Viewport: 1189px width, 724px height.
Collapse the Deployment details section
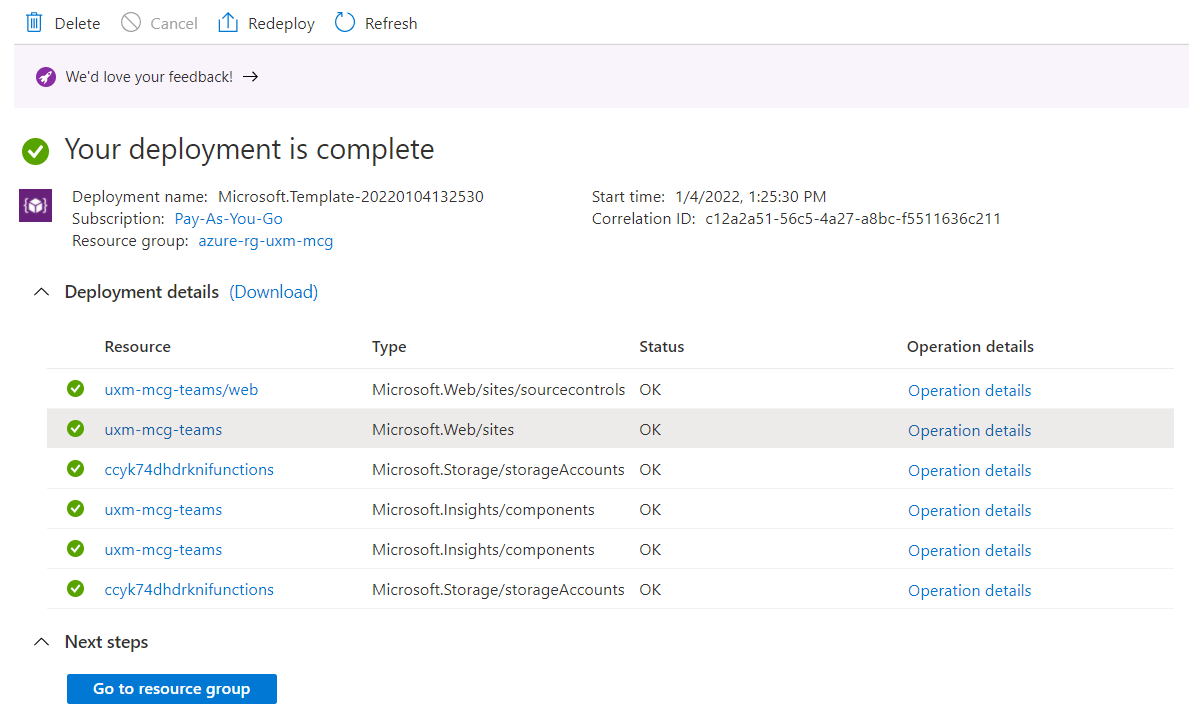pyautogui.click(x=41, y=291)
